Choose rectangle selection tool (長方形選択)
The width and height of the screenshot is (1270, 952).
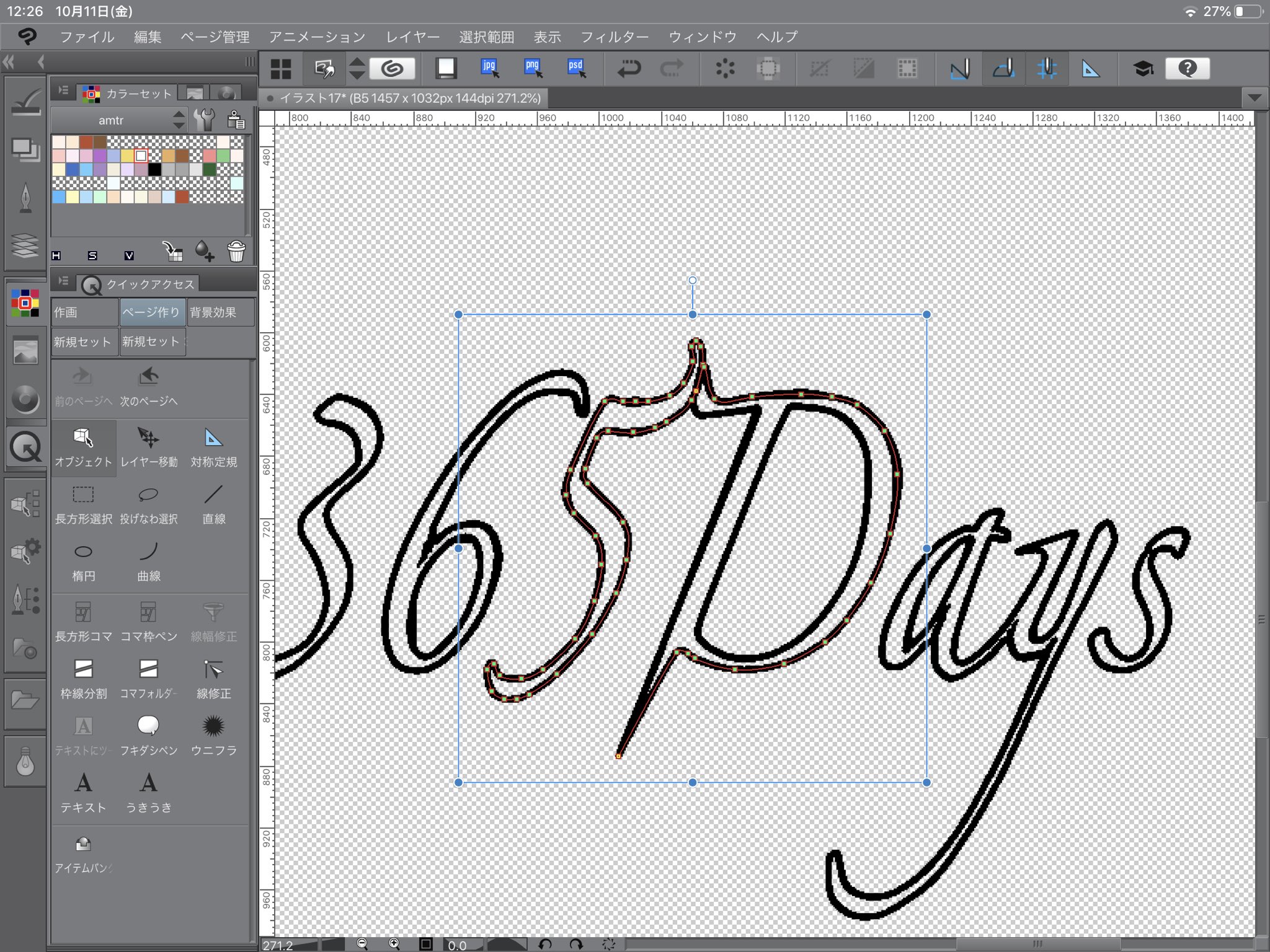pyautogui.click(x=83, y=505)
